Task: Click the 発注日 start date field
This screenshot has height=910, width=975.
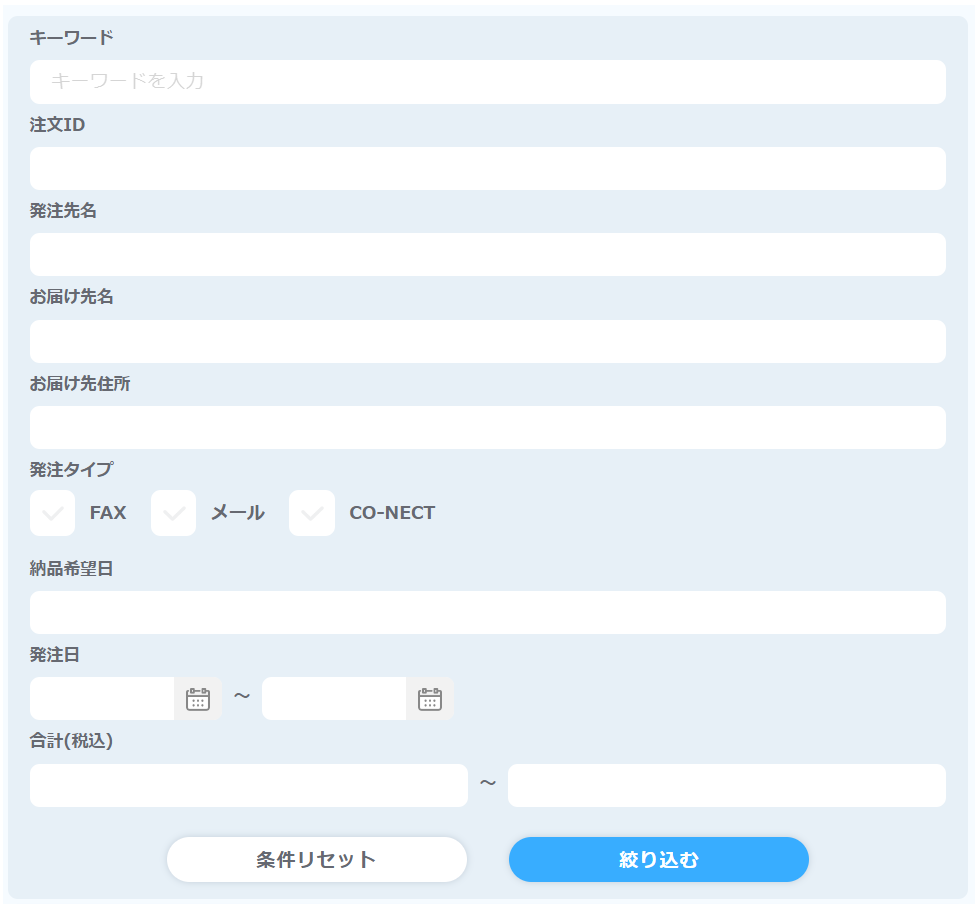Action: click(x=102, y=699)
